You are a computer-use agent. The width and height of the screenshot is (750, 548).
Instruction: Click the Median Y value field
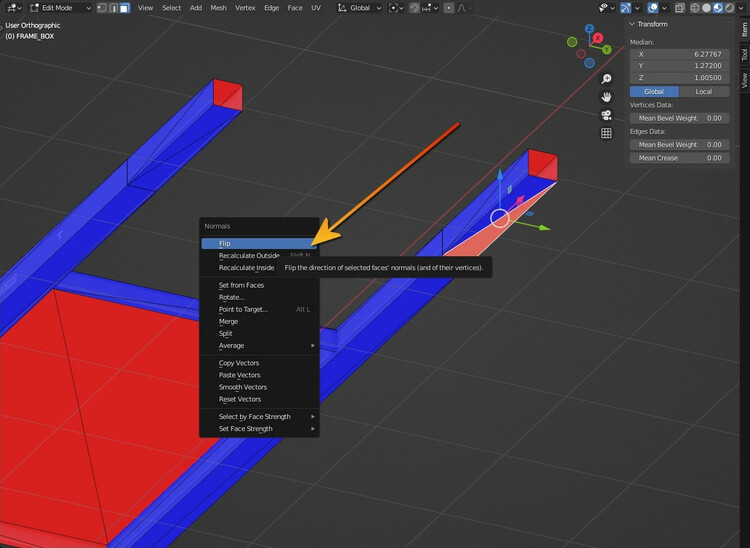pyautogui.click(x=679, y=66)
